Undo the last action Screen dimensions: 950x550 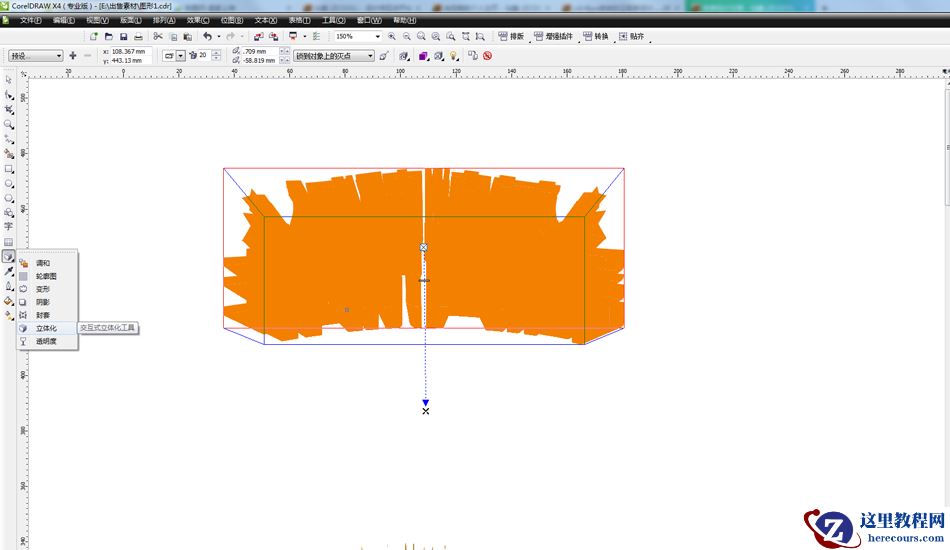(207, 37)
